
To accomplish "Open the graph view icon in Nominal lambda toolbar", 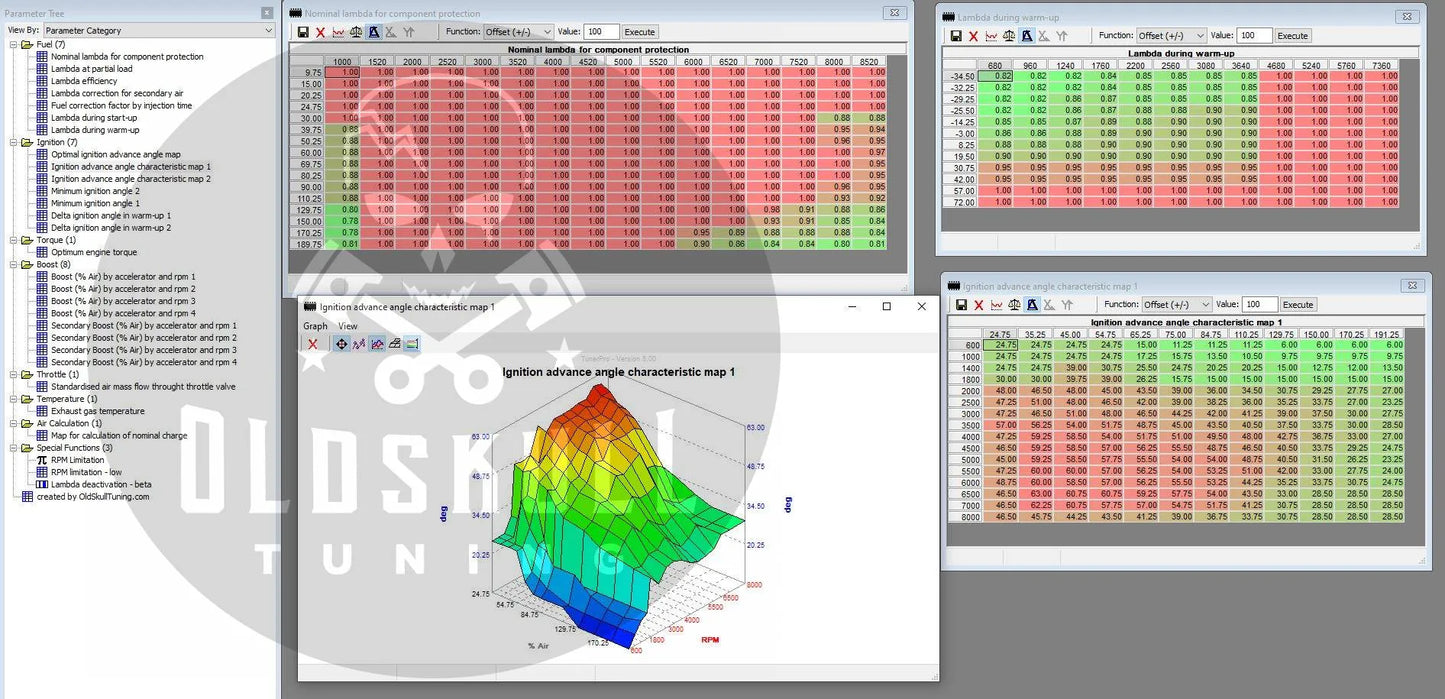I will [338, 32].
